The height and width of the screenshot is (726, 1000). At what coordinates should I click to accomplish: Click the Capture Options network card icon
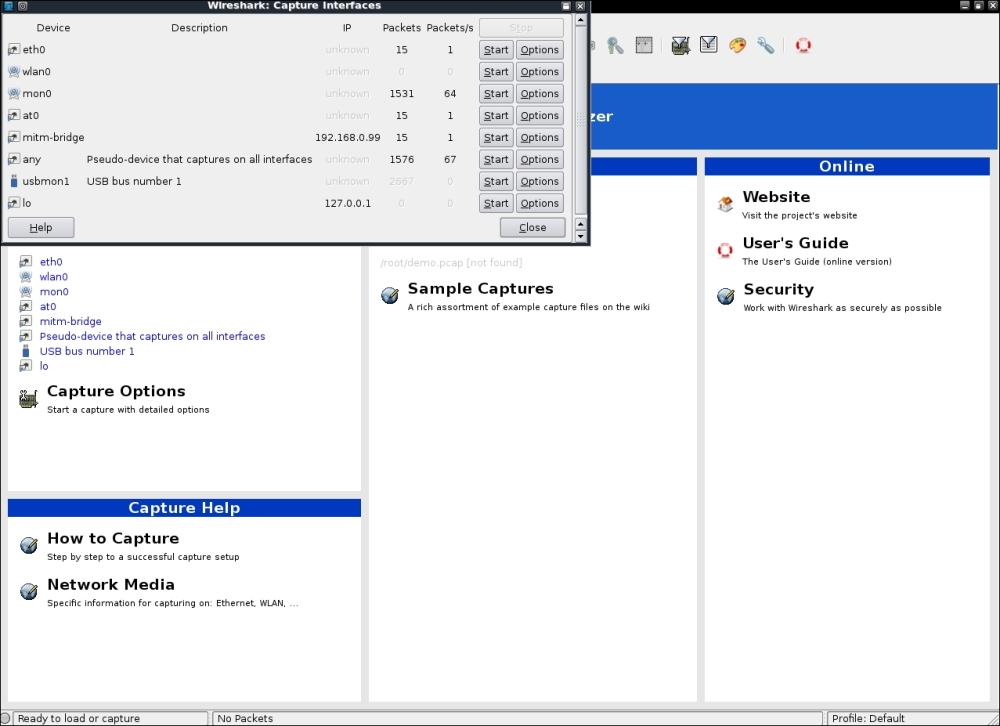coord(28,399)
